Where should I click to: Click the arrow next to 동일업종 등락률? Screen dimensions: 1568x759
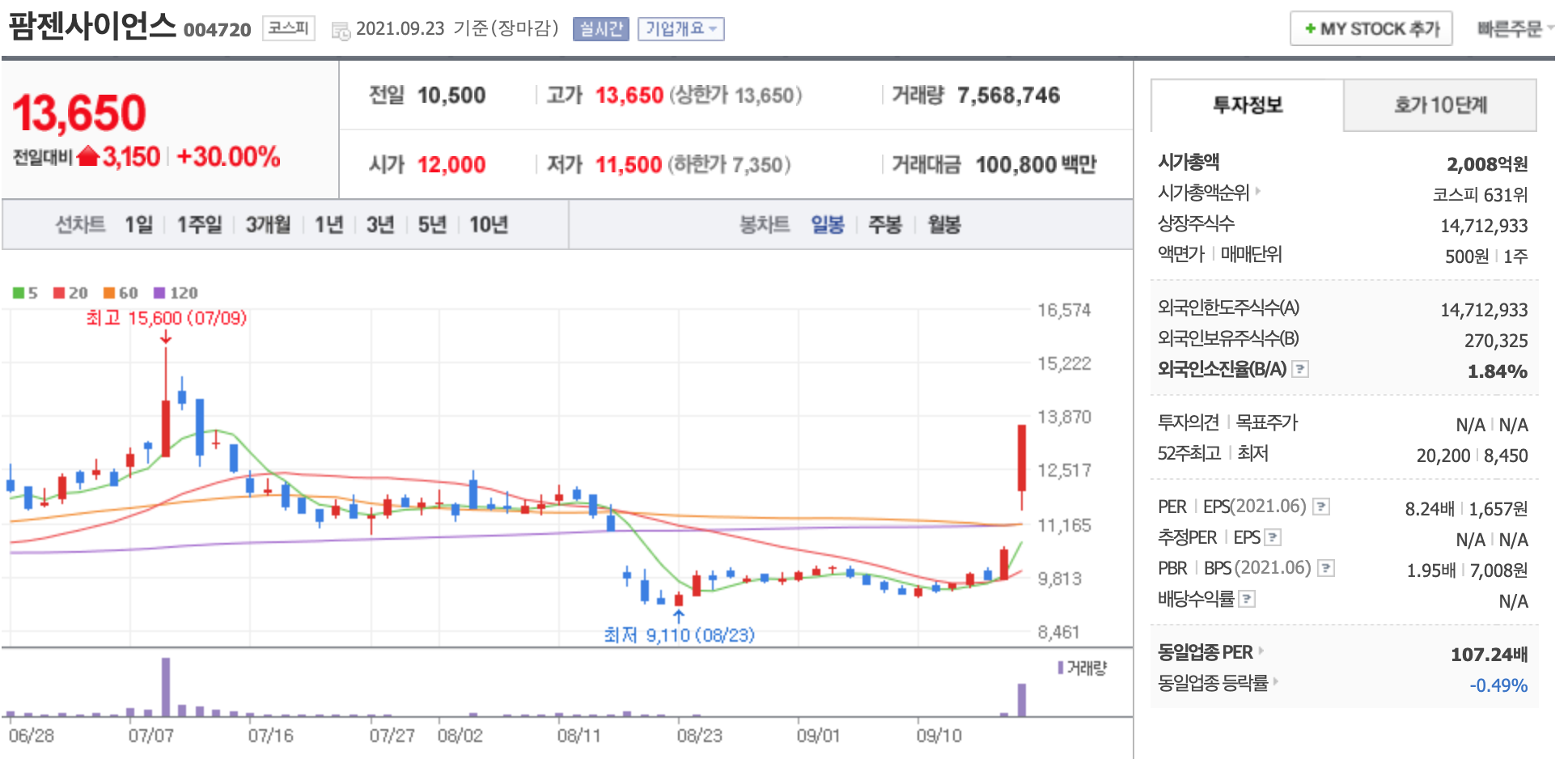click(1276, 681)
